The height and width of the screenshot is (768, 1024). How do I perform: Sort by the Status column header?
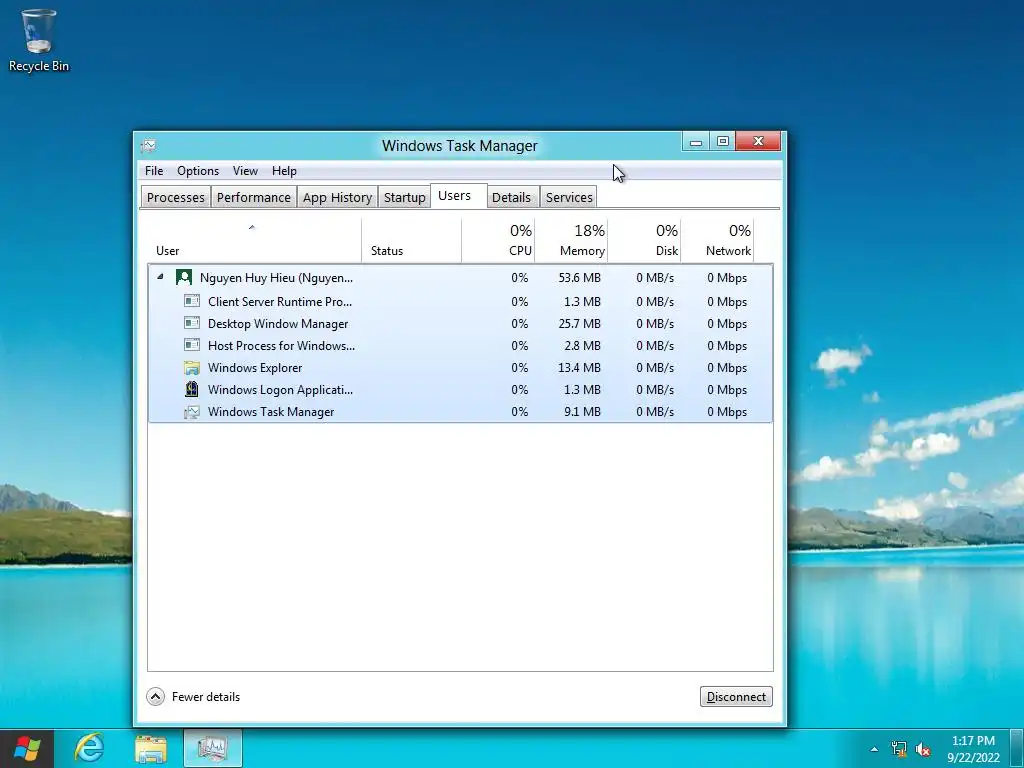(x=411, y=240)
